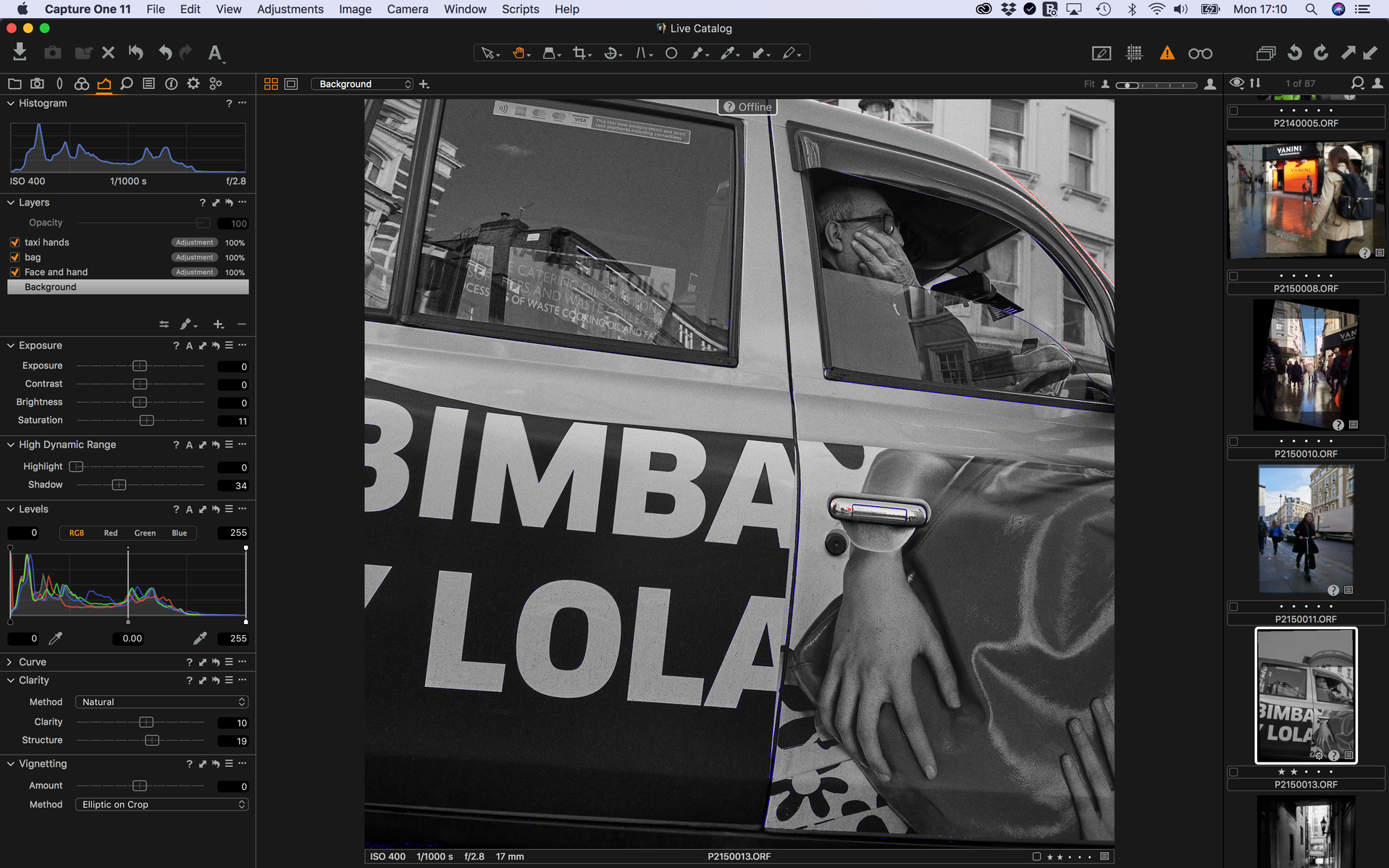Click the Reset adjustments icon
This screenshot has height=868, width=1389.
135,53
